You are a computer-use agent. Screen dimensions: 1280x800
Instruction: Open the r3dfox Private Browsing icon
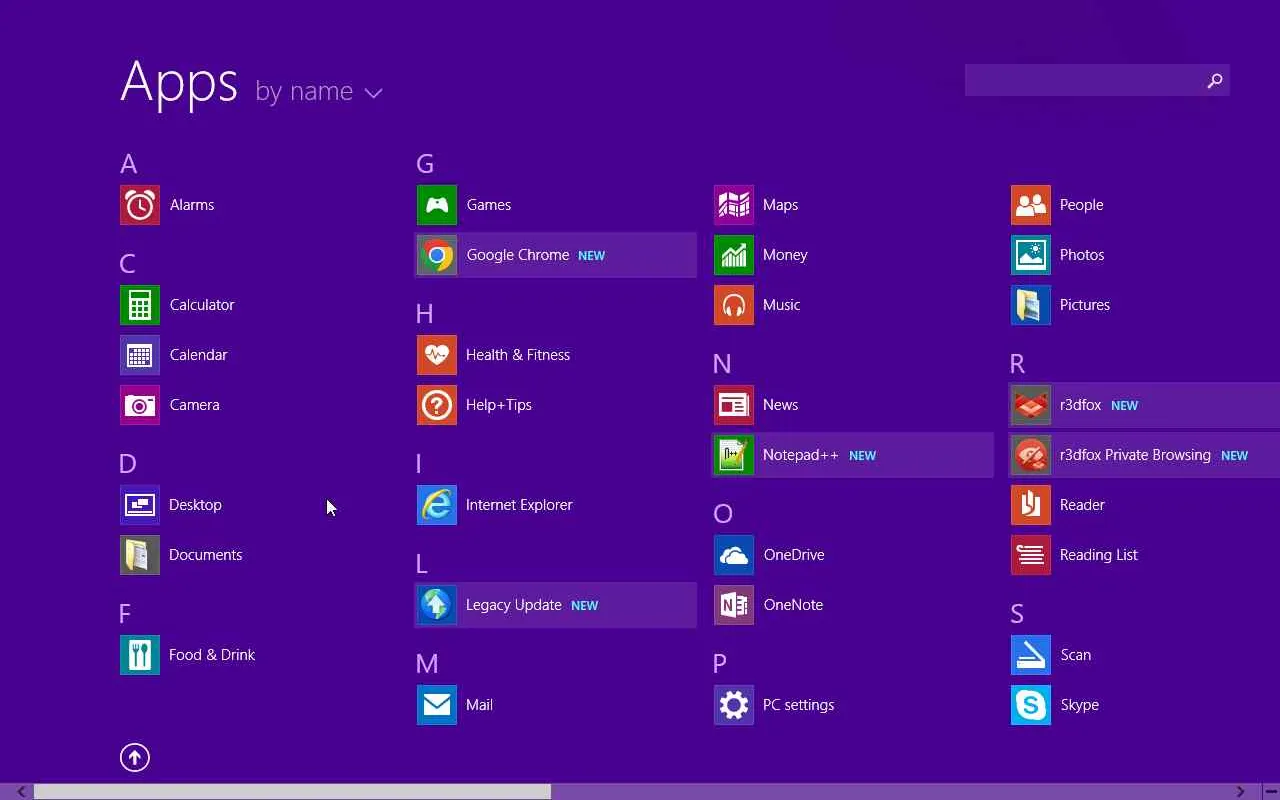click(1031, 455)
